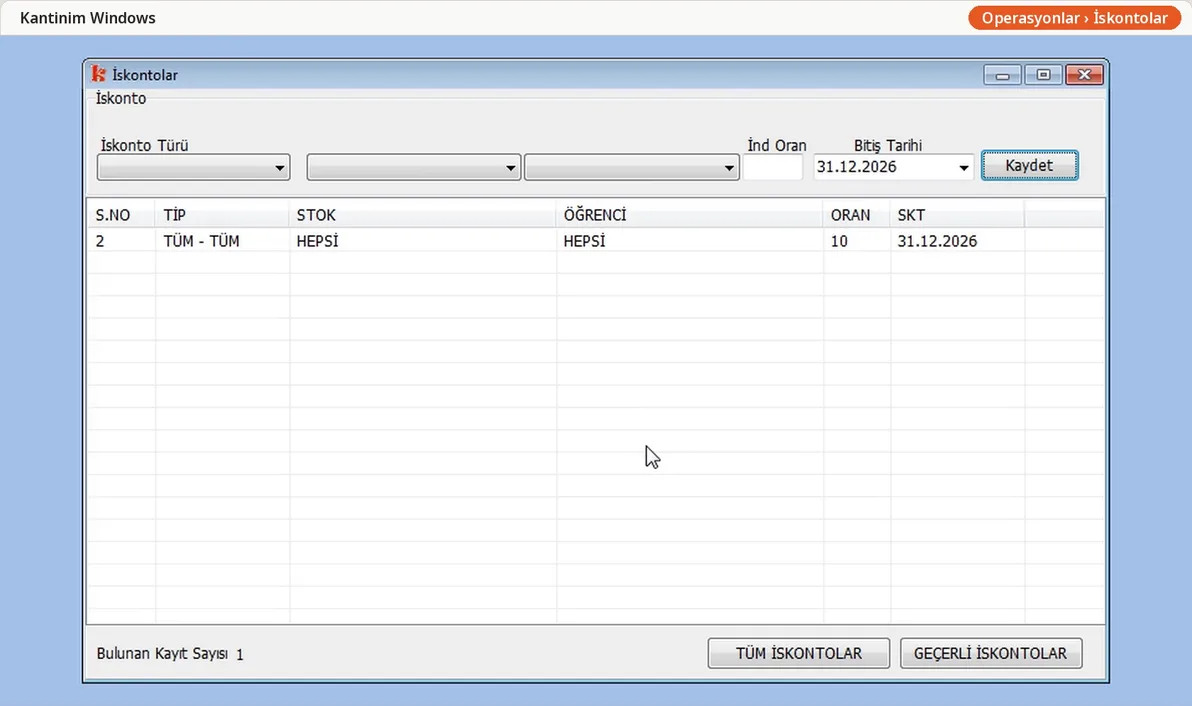
Task: Expand the second combo box next to İskonto Türü
Action: pos(414,167)
